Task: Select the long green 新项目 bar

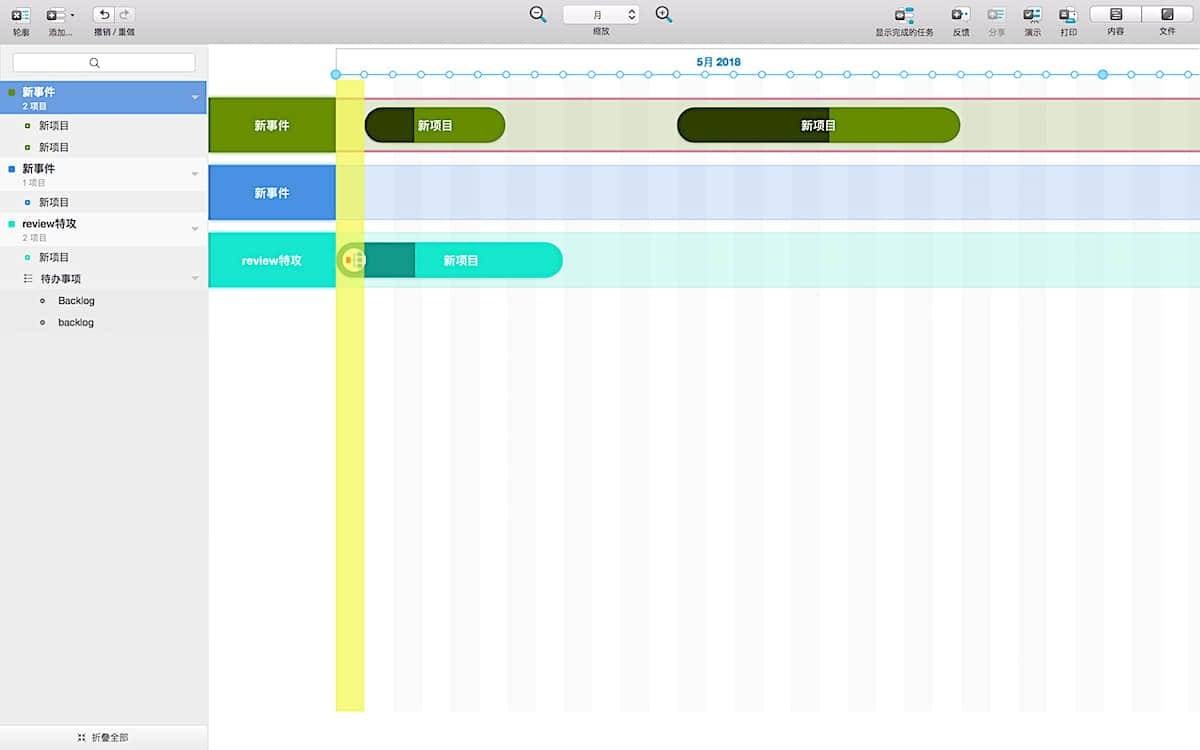Action: (818, 125)
